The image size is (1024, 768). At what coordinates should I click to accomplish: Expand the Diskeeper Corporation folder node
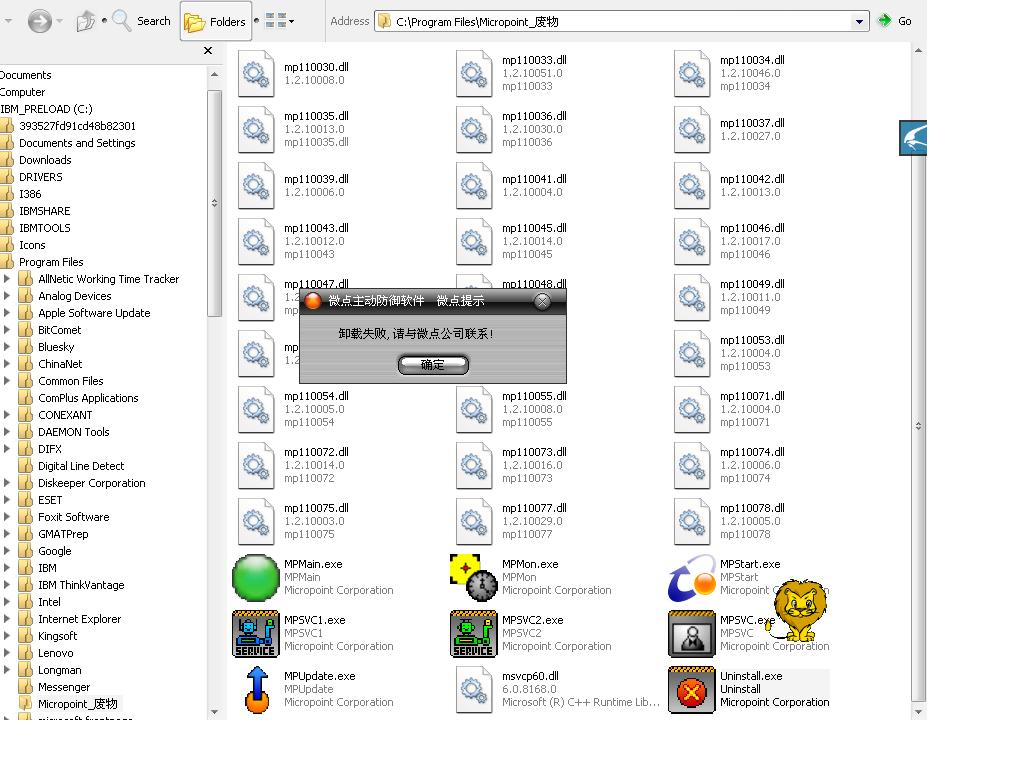pyautogui.click(x=7, y=483)
